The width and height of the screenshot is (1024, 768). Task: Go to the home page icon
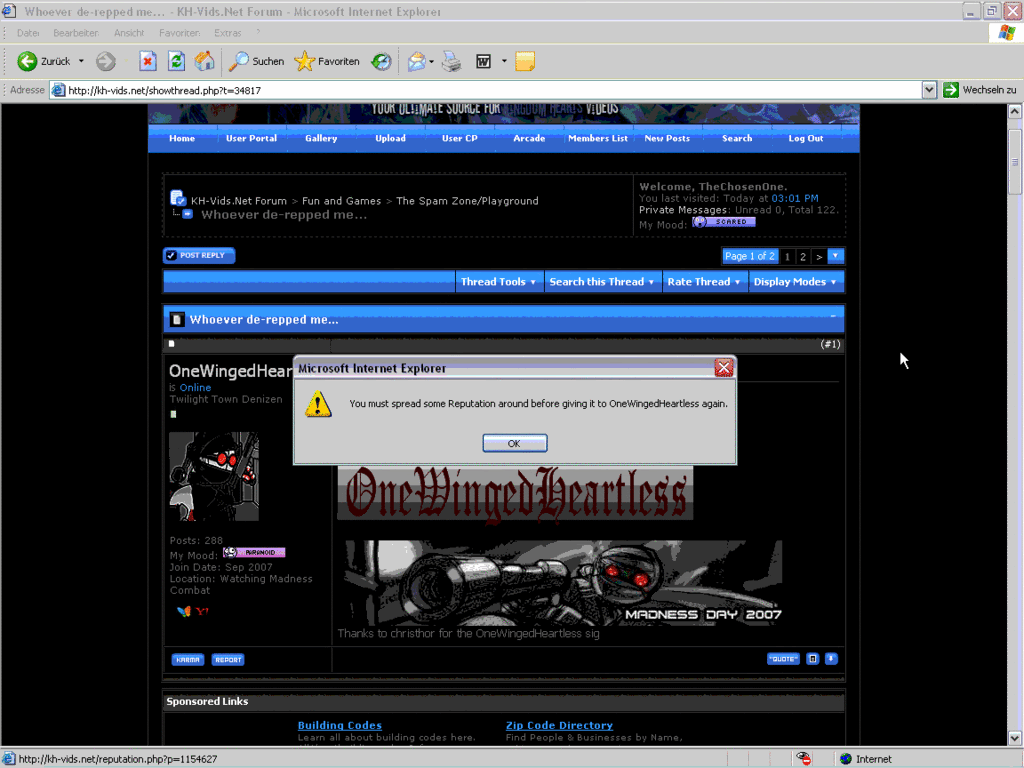(x=204, y=61)
